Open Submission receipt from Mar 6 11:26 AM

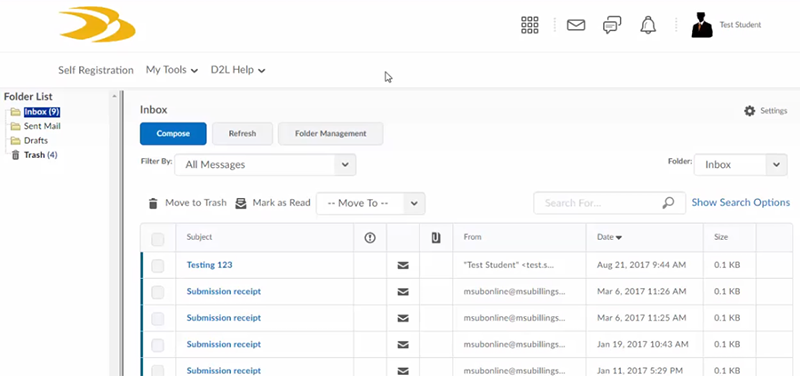click(223, 291)
